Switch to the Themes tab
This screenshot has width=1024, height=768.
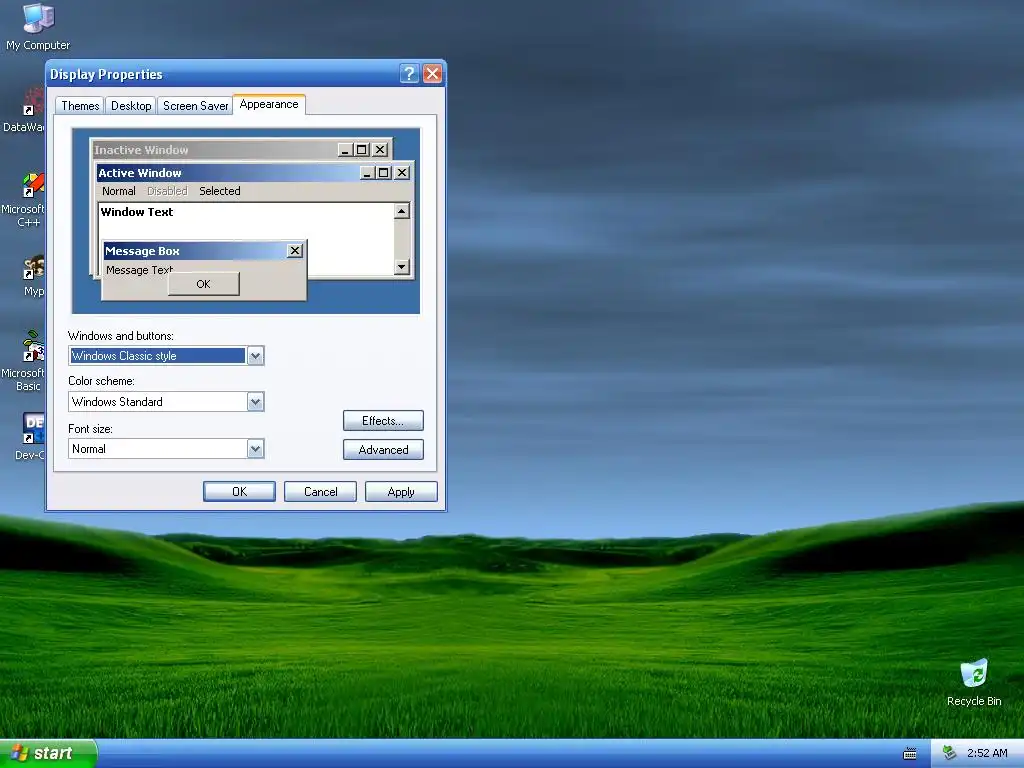pos(80,106)
